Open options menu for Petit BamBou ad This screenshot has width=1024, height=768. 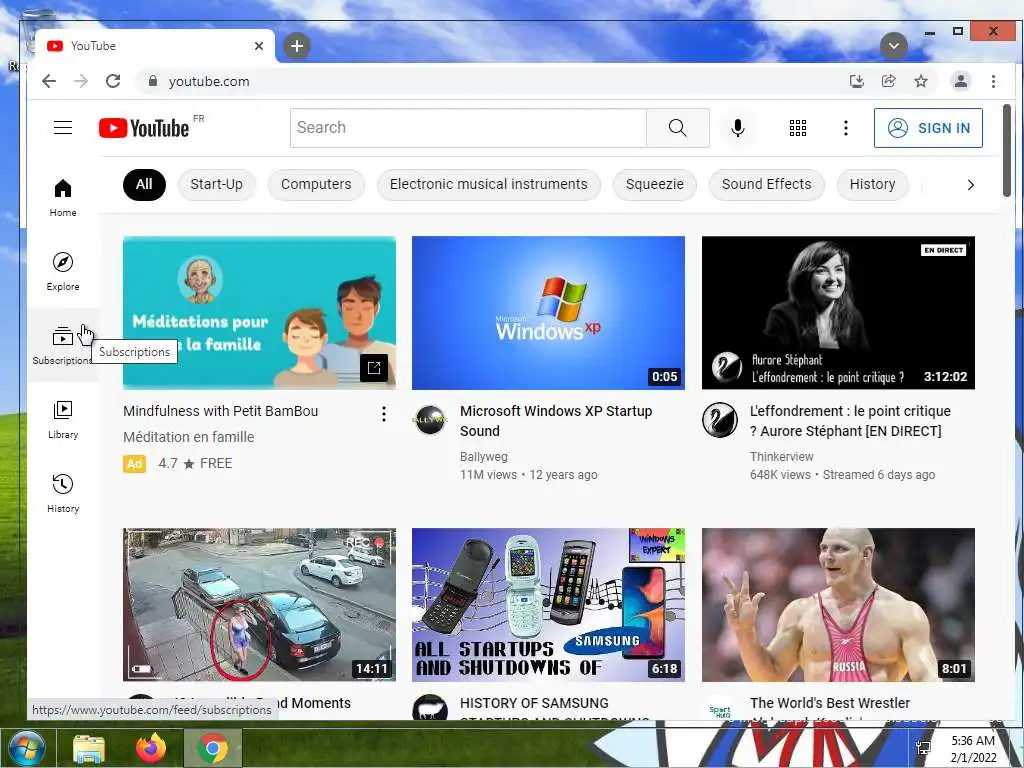click(x=384, y=413)
